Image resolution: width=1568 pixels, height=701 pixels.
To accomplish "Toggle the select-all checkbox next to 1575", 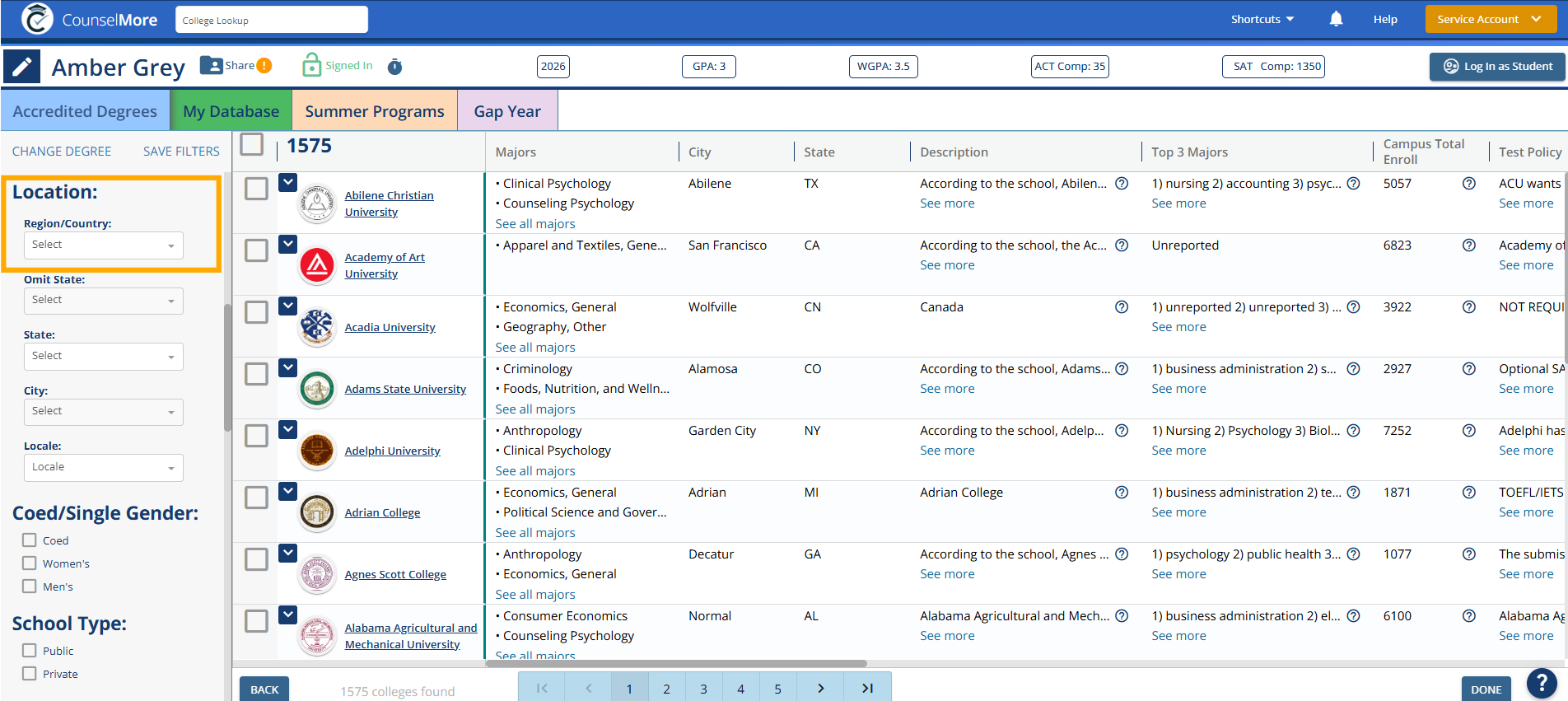I will [x=251, y=145].
